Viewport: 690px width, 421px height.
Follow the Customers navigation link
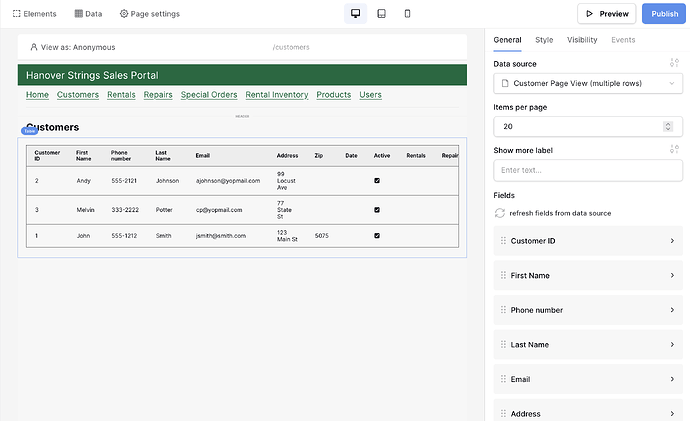click(77, 95)
